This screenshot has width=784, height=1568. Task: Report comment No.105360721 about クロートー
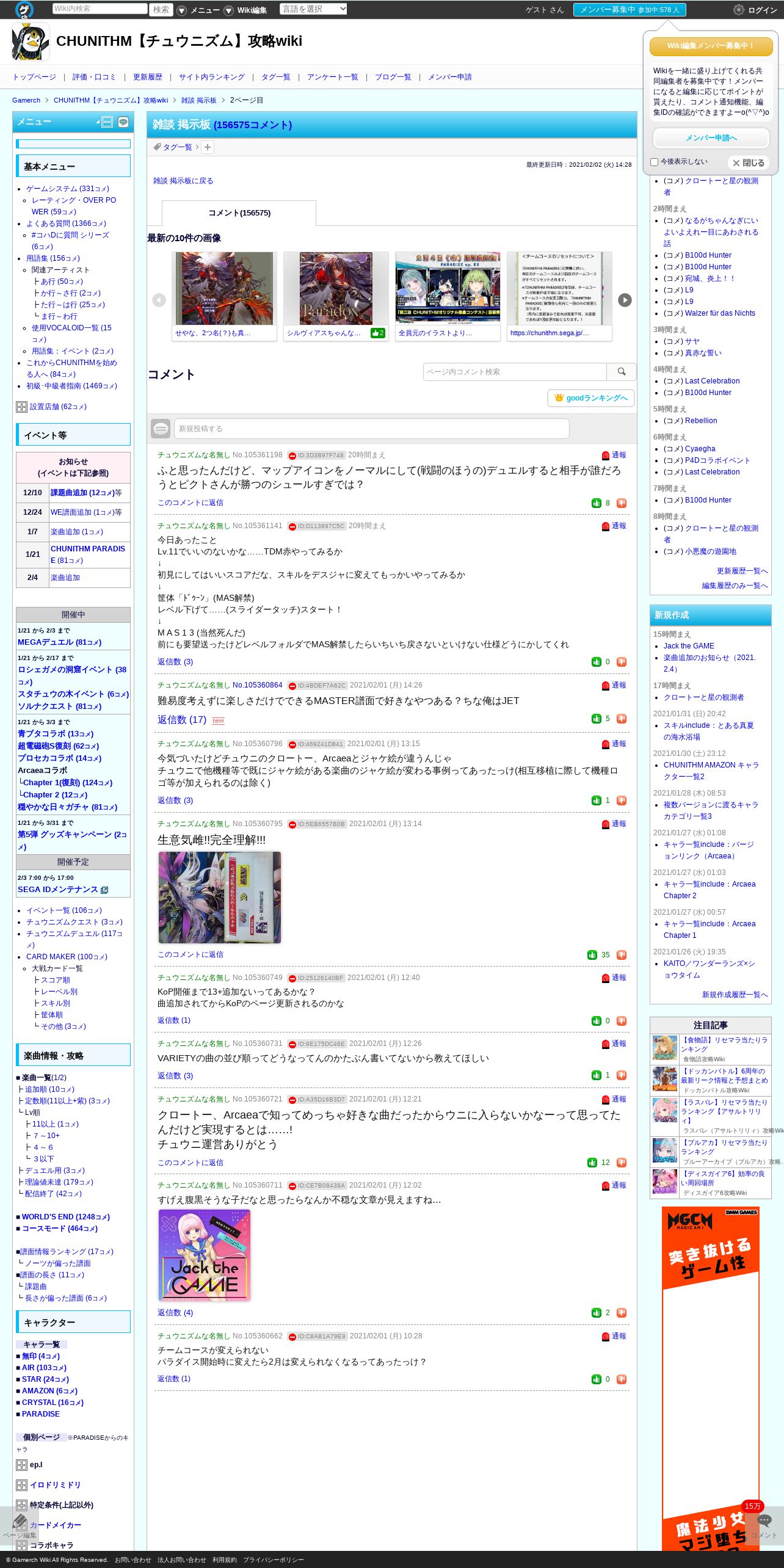[606, 1100]
